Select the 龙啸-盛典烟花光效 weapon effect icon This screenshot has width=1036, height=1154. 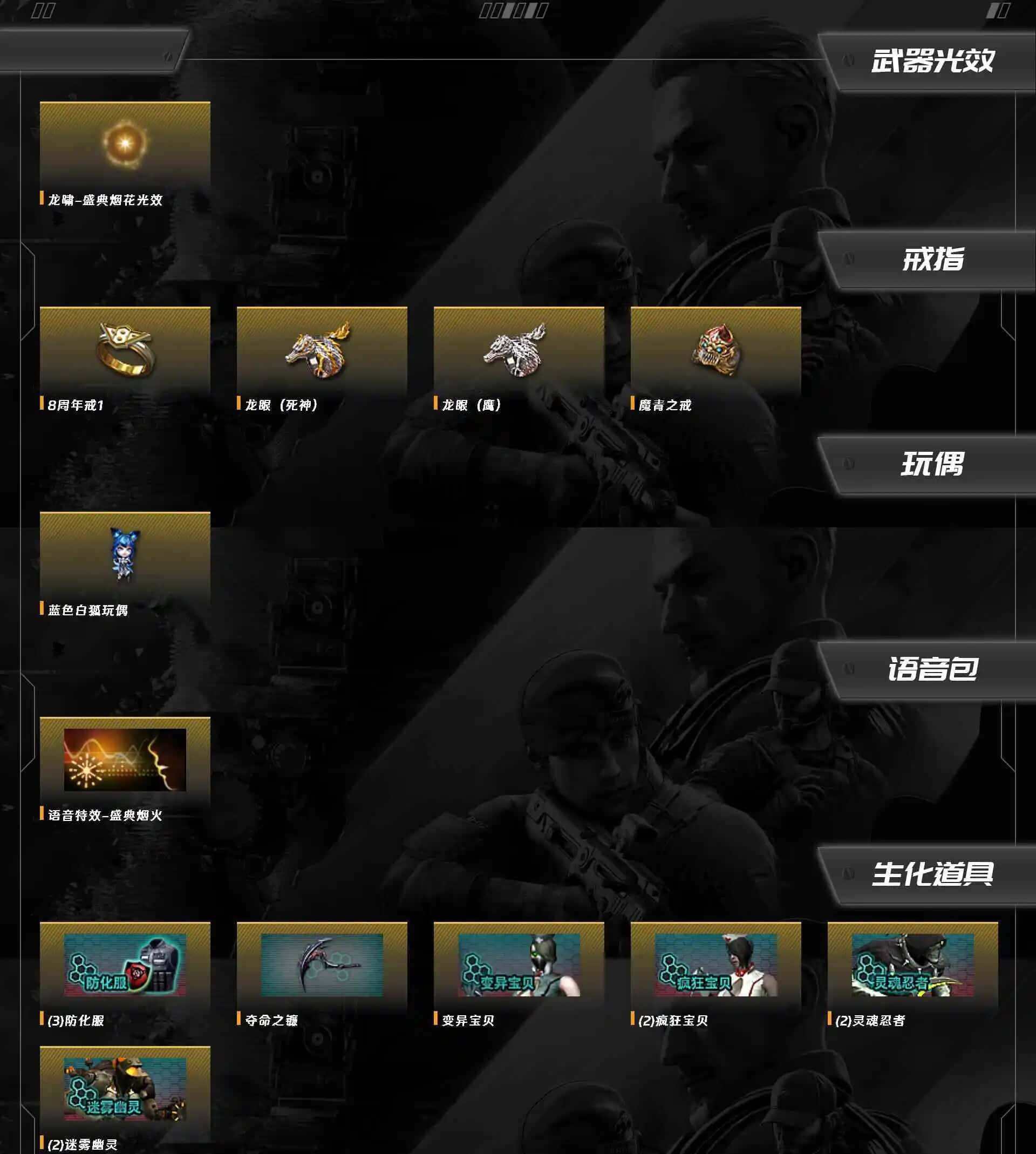125,144
